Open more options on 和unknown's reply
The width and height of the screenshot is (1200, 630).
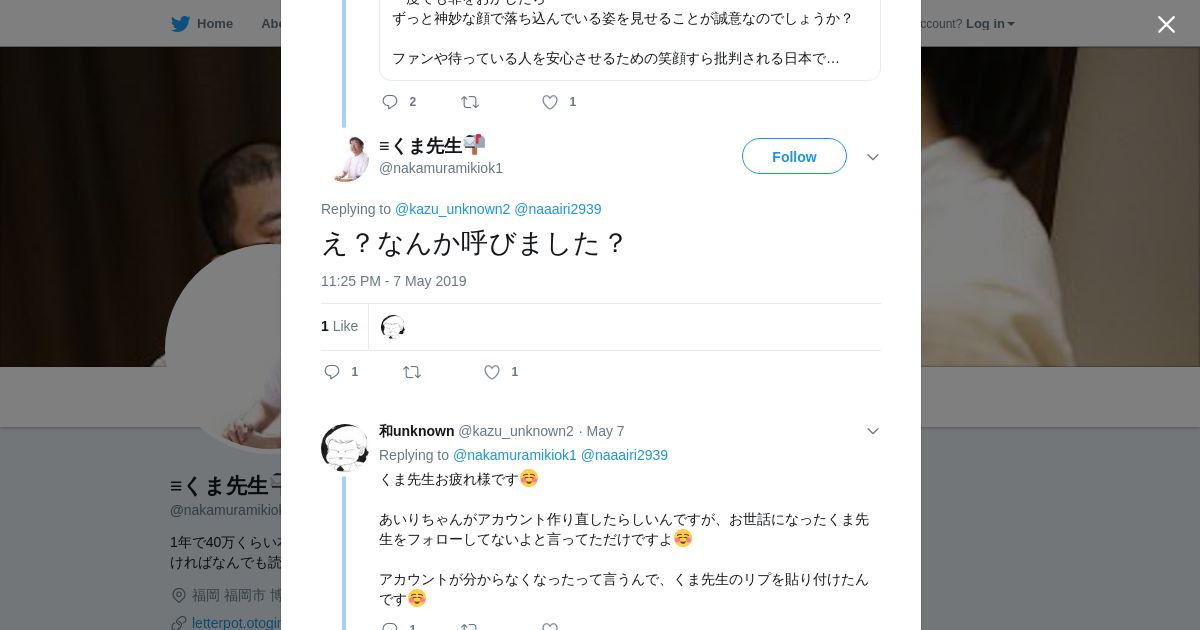coord(873,431)
